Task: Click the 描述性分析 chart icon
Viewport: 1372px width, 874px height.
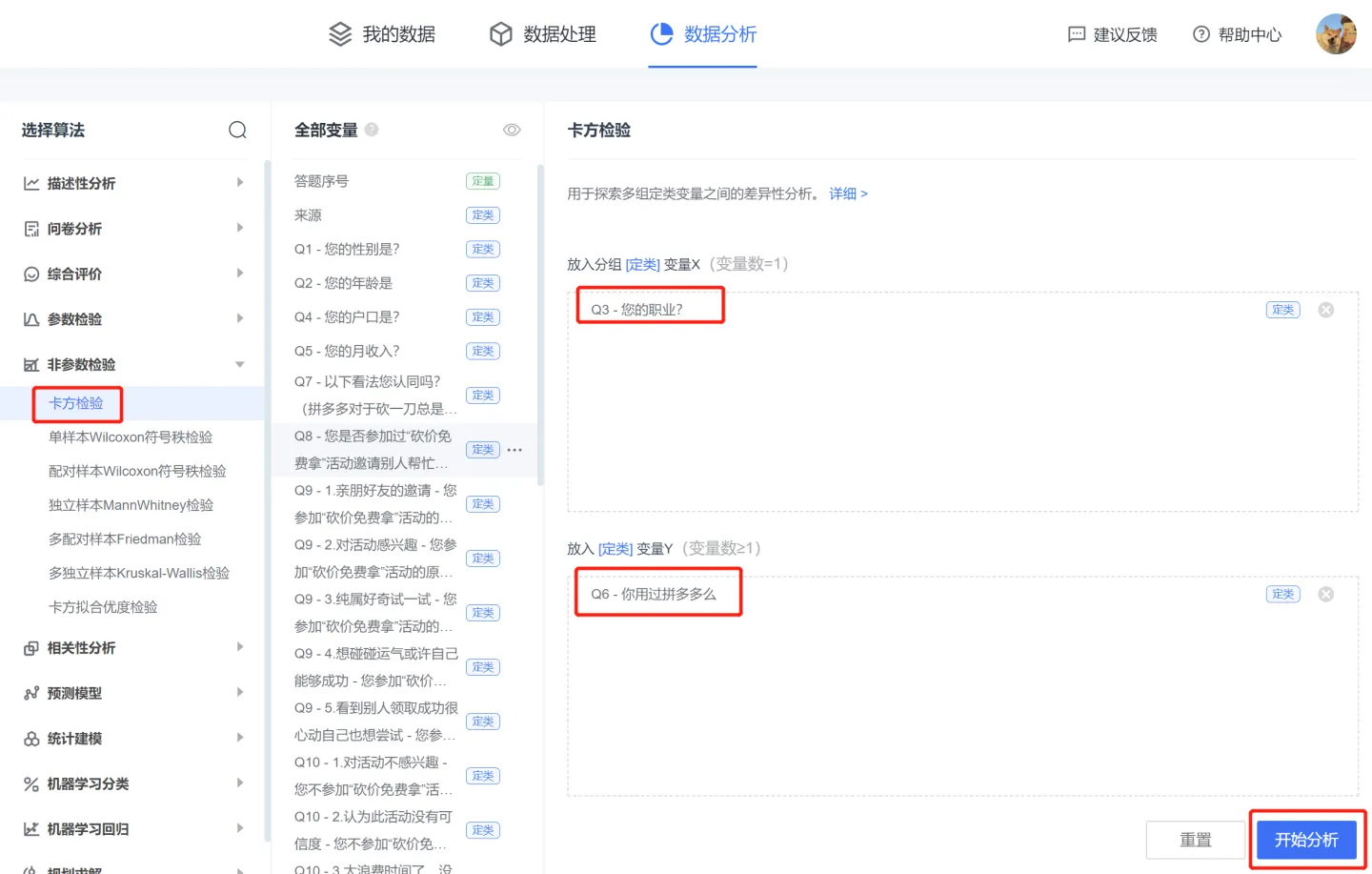Action: 31,183
